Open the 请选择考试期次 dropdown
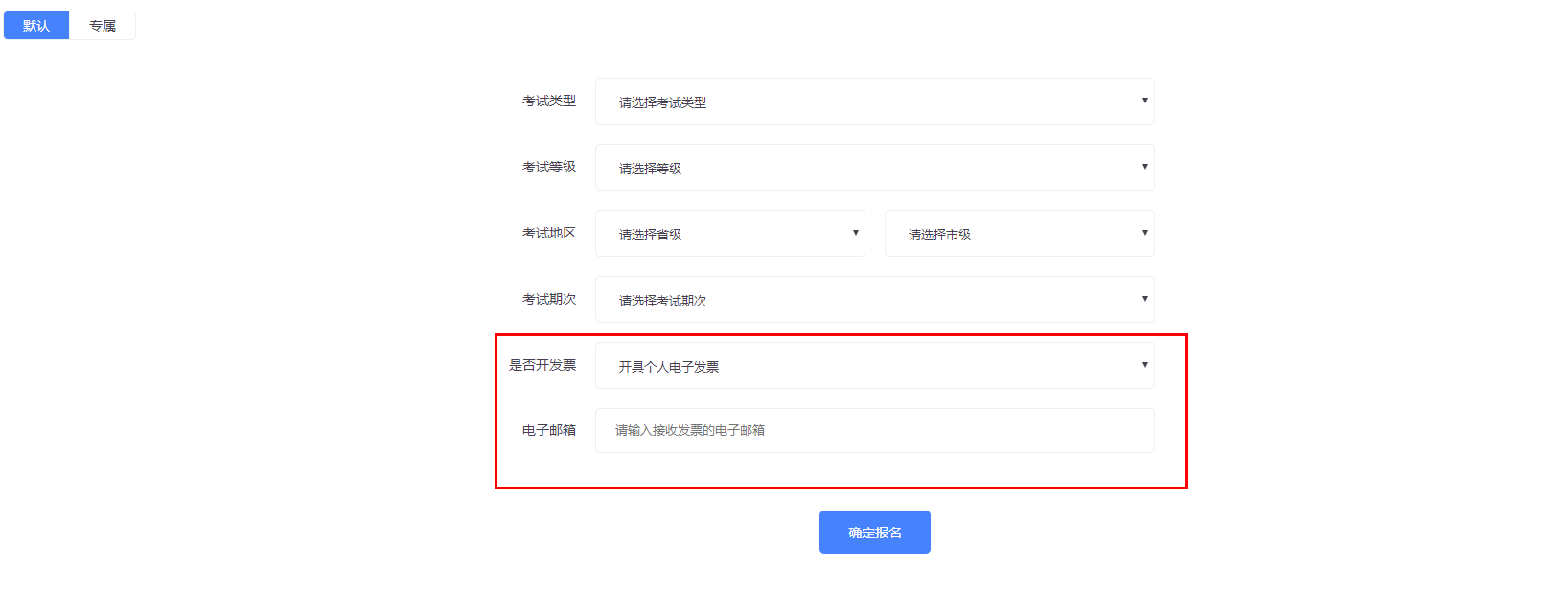The image size is (1568, 613). (x=873, y=300)
